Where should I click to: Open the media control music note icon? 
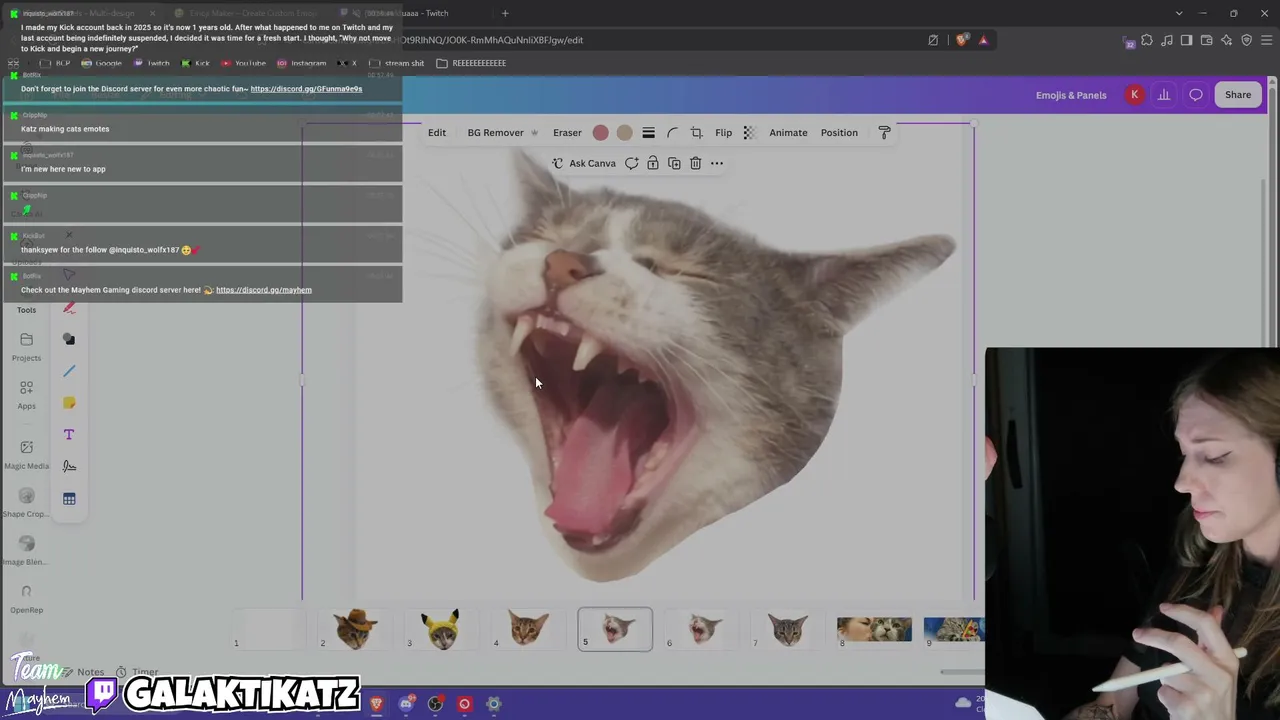click(x=1167, y=40)
